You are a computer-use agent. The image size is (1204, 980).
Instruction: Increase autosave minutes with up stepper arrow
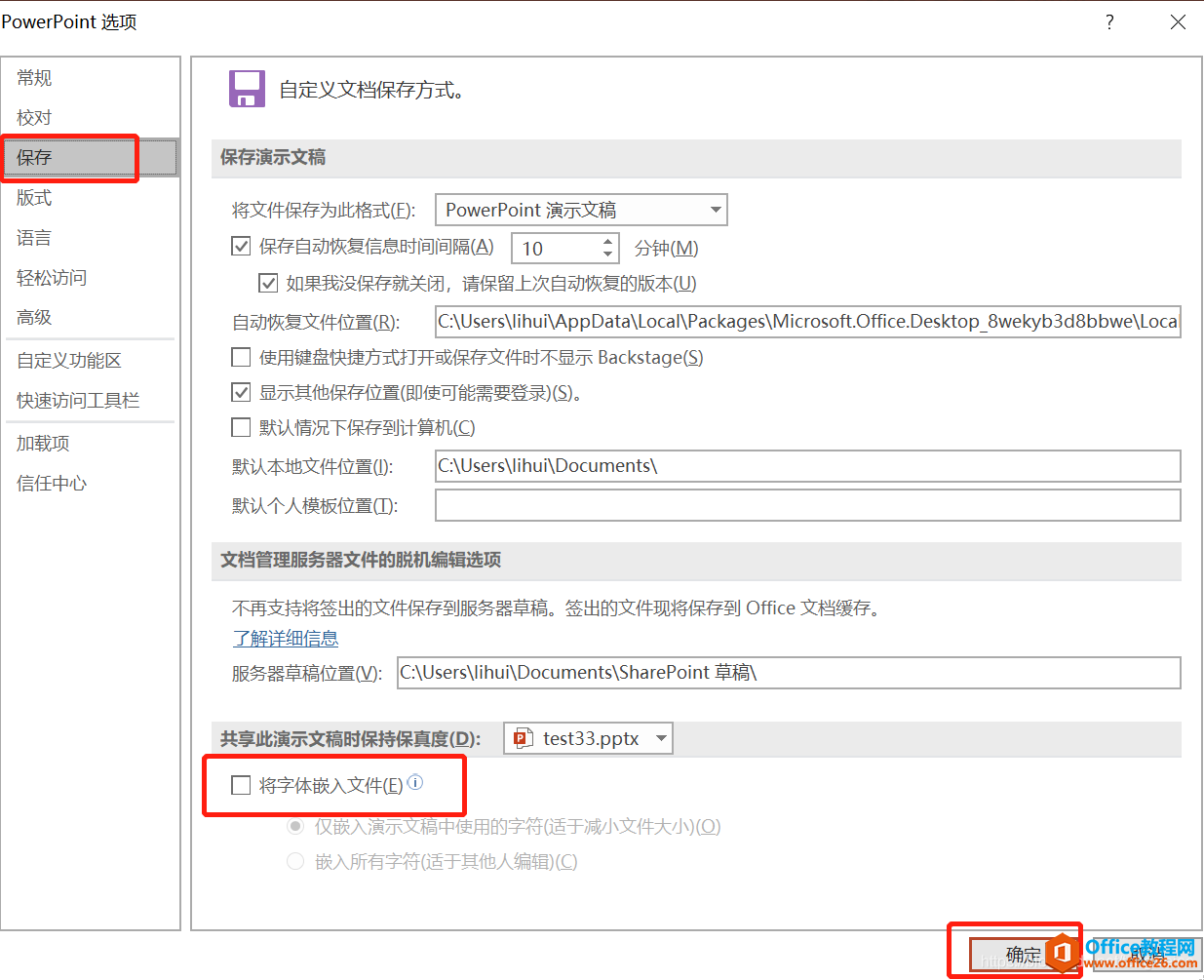click(x=609, y=241)
